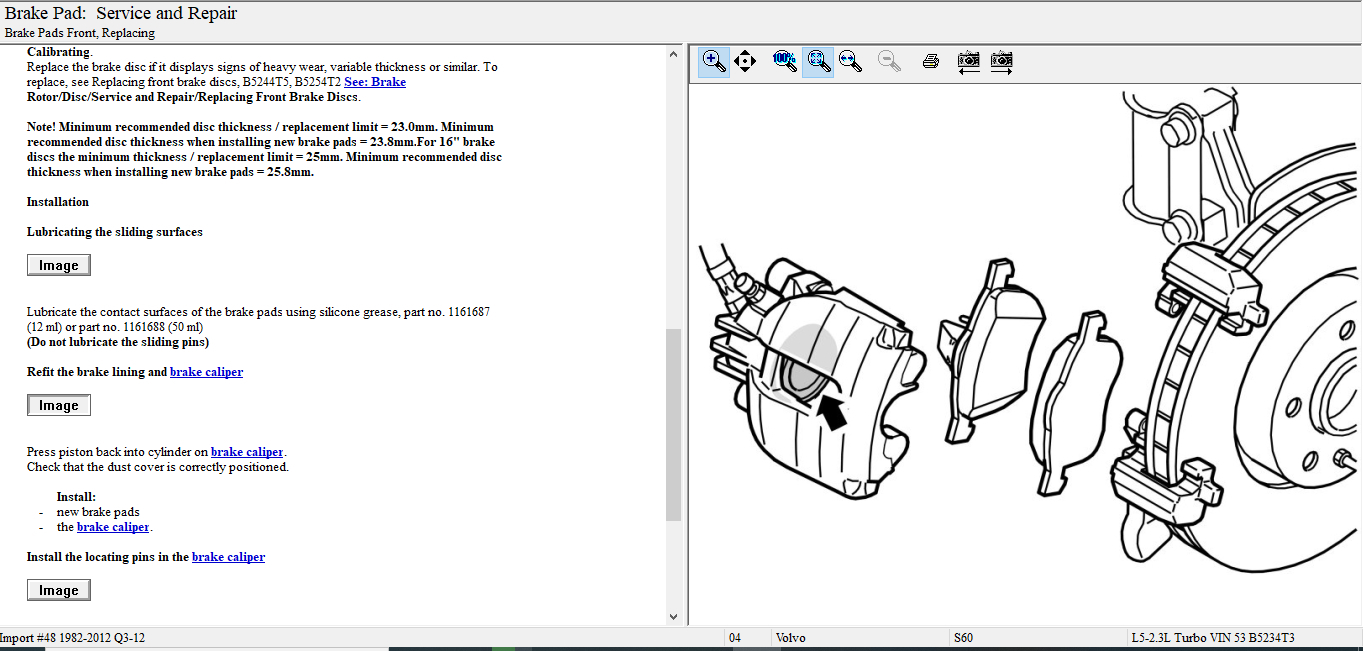Open the 'See: Brake' rotor link

375,82
